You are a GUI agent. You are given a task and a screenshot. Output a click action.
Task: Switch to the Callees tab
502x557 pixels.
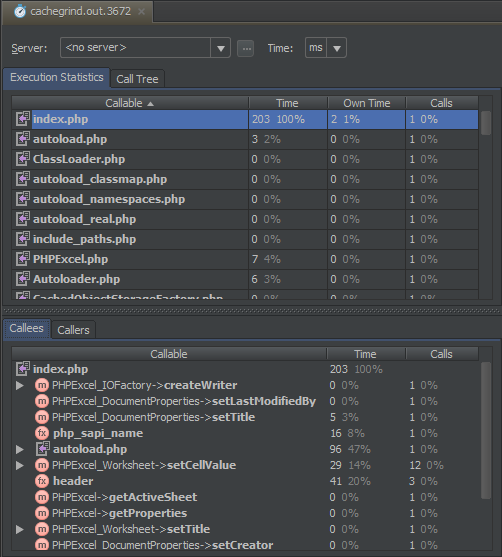point(27,328)
